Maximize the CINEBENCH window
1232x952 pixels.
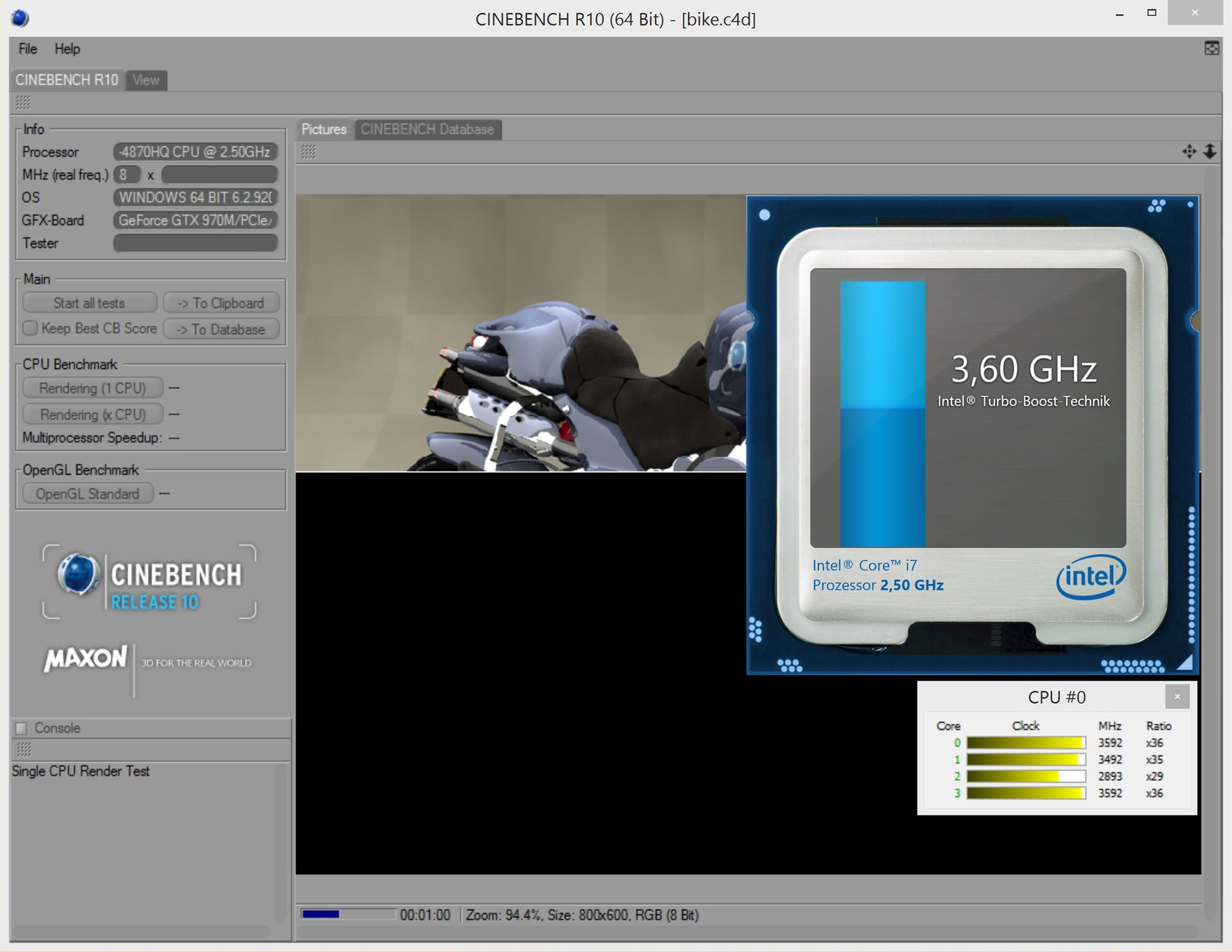[x=1152, y=13]
